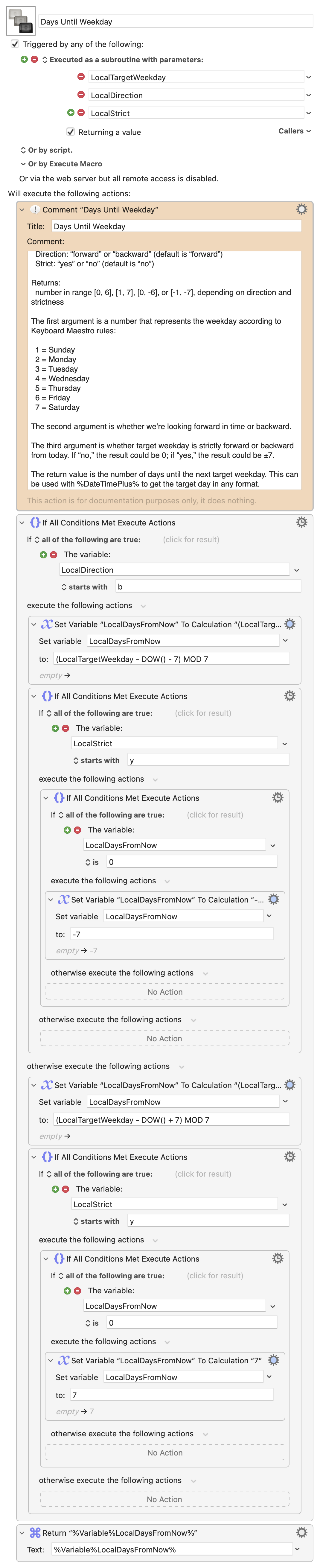The image size is (320, 1568).
Task: Click the macro name field "Days Until Weekday"
Action: tap(176, 21)
